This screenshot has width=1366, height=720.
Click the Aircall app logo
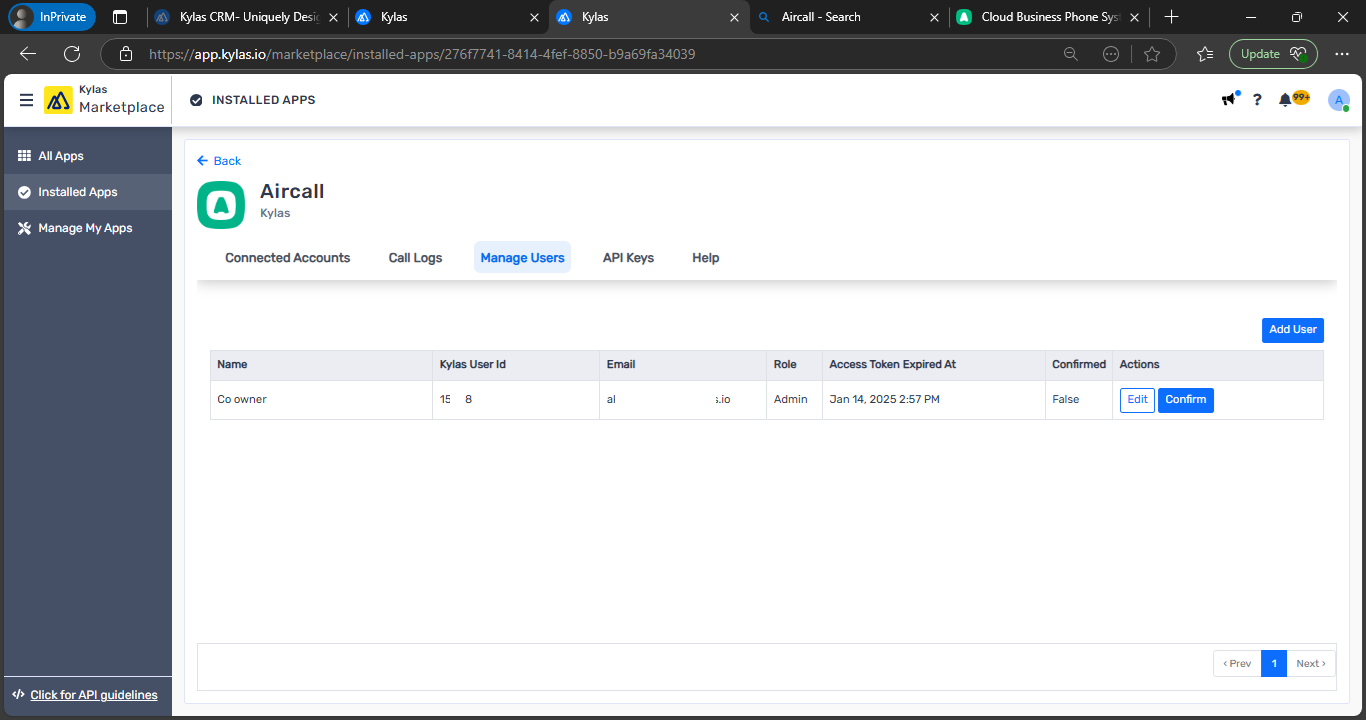(x=221, y=205)
